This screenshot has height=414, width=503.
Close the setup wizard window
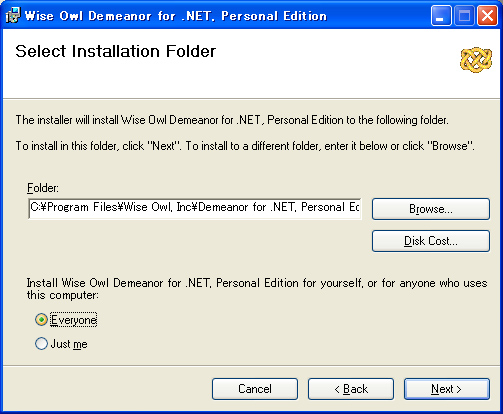tap(487, 16)
